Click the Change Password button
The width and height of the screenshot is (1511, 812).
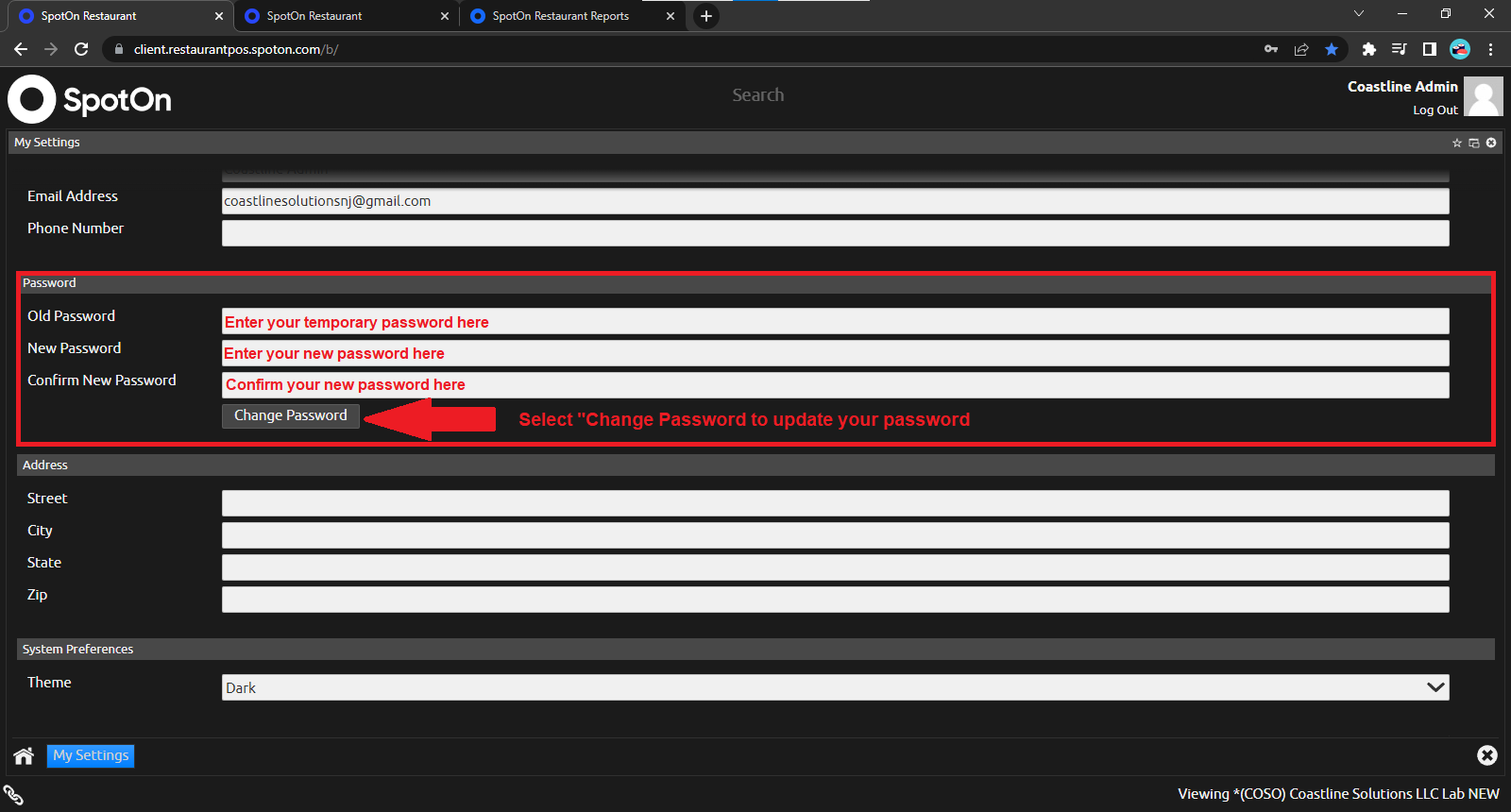click(x=291, y=415)
